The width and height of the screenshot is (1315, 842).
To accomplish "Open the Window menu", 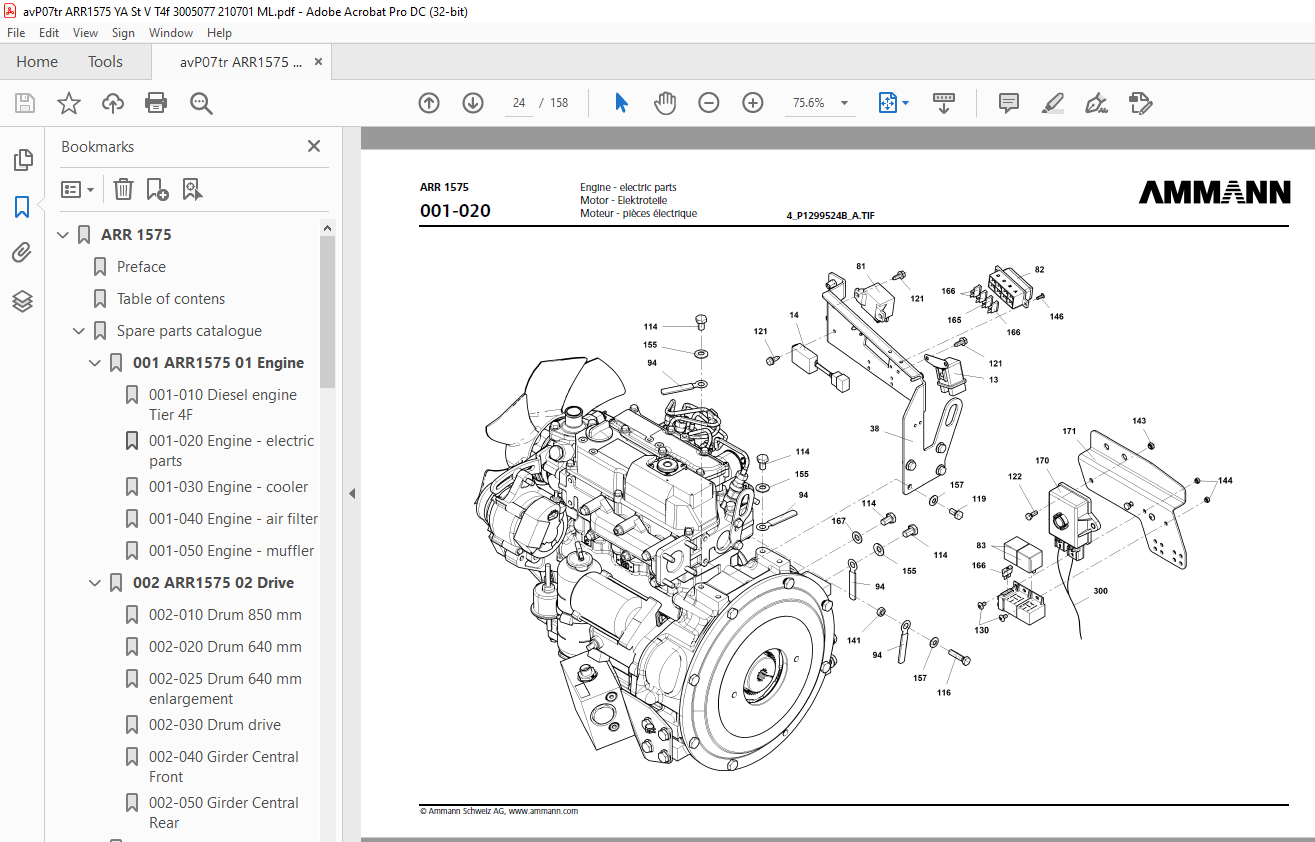I will click(x=171, y=33).
